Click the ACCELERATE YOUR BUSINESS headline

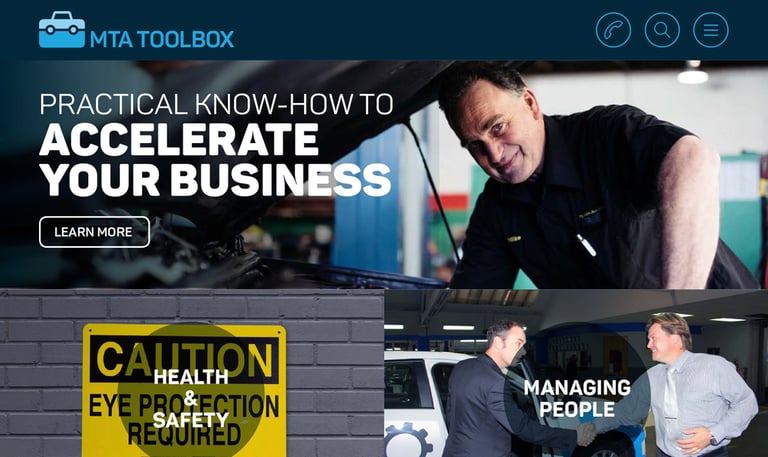216,159
